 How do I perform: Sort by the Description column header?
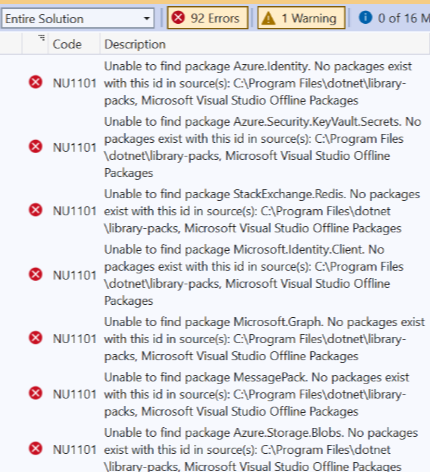pos(265,44)
